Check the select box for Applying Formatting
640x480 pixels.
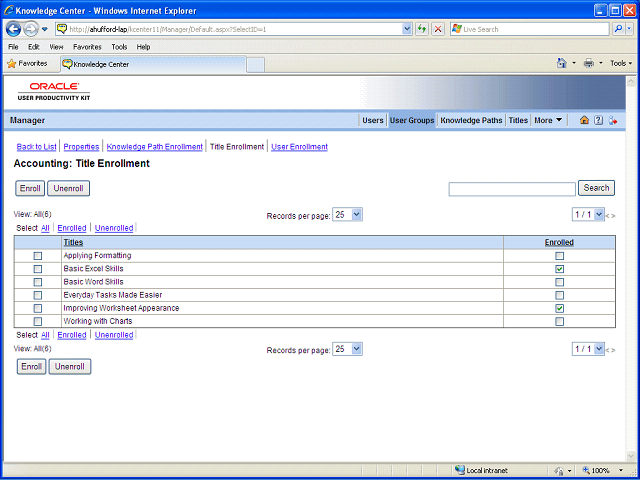(x=38, y=256)
